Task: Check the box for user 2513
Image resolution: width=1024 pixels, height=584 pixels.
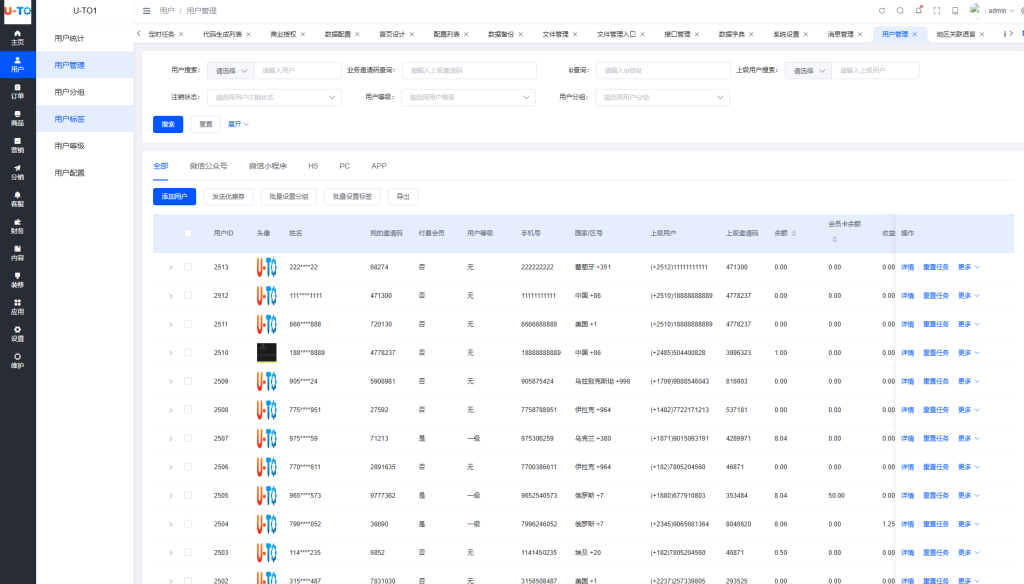Action: click(188, 267)
